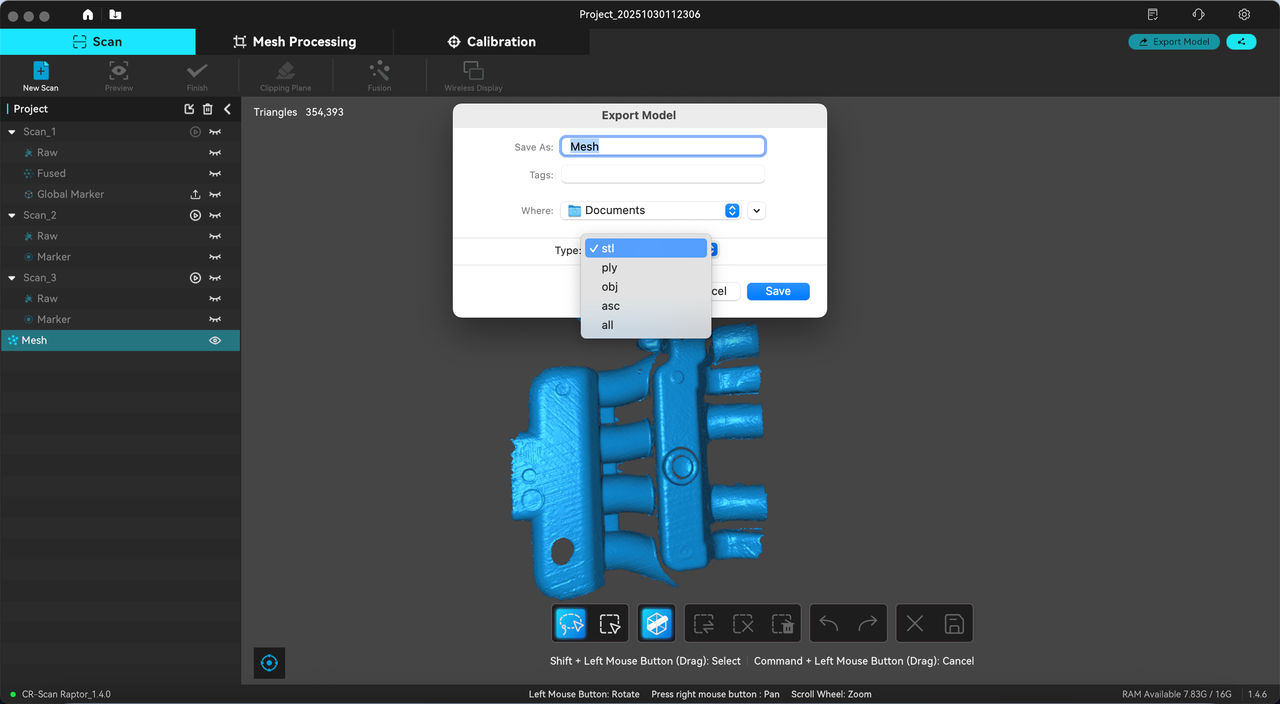This screenshot has height=704, width=1280.
Task: Click the Export Model button
Action: 1173,42
